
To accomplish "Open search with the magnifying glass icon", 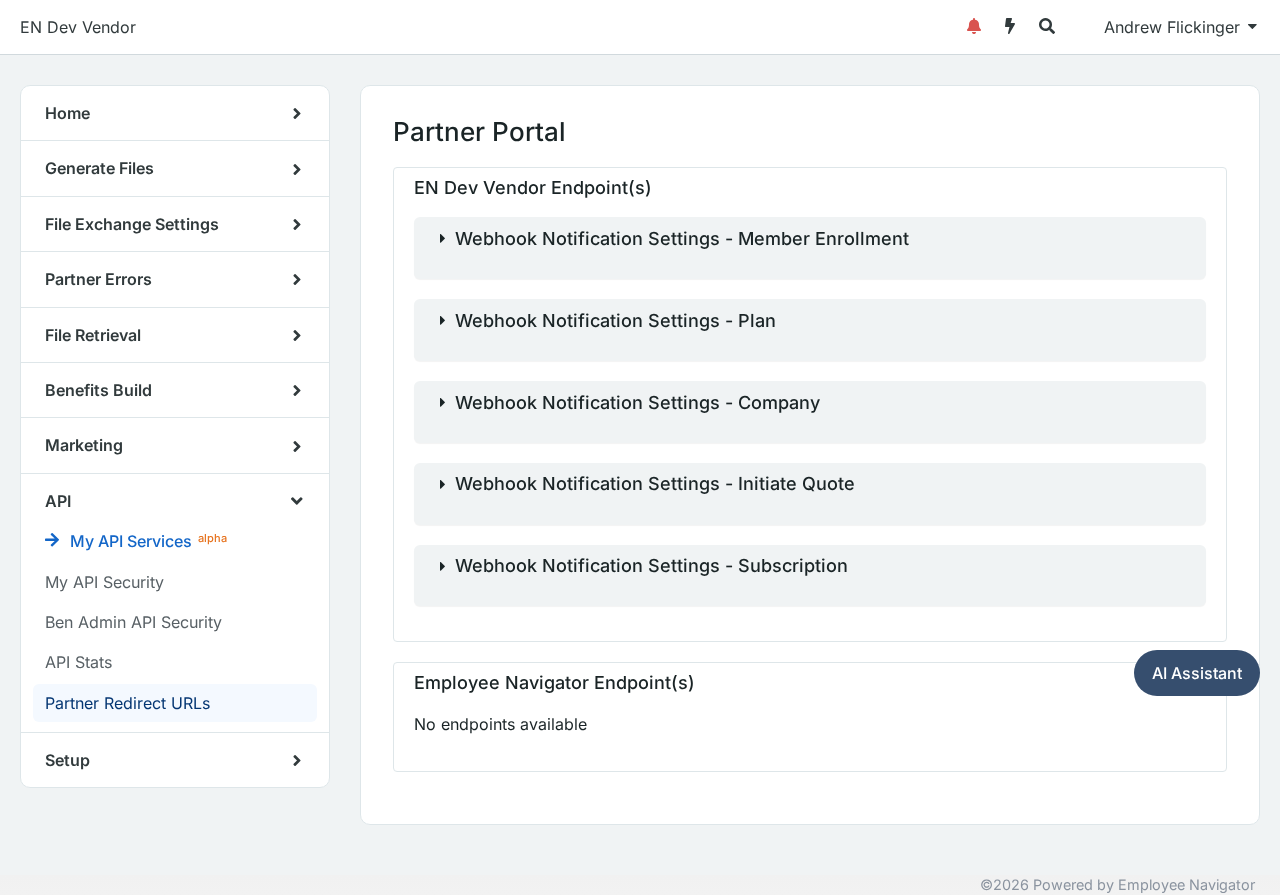I will click(x=1047, y=26).
